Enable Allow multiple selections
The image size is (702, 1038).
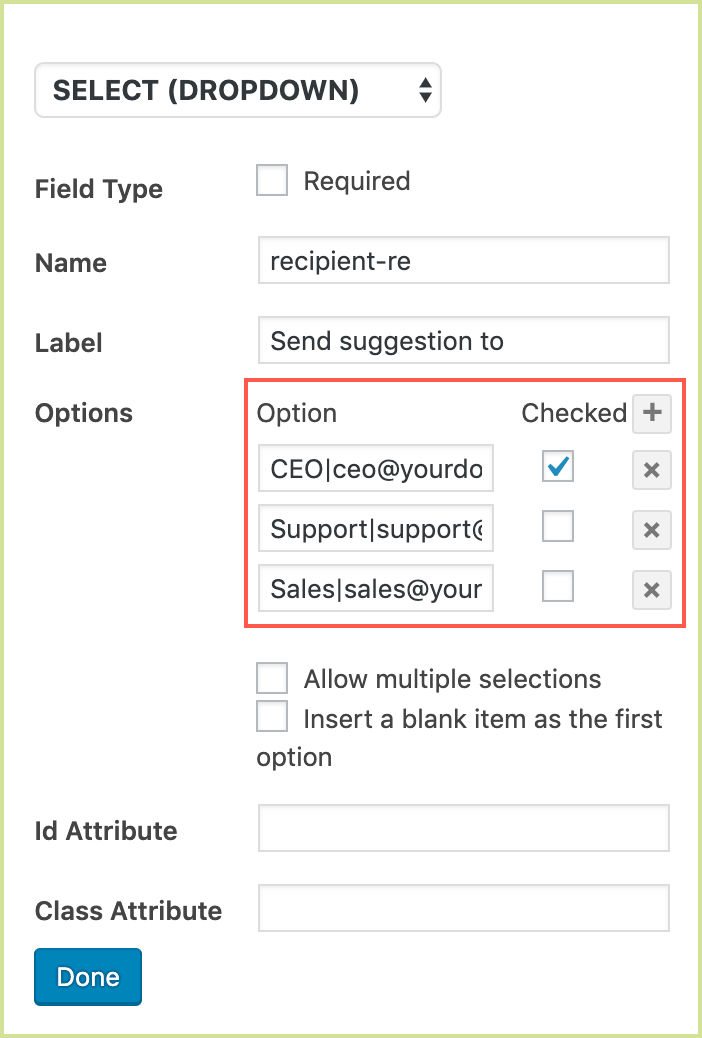[272, 679]
